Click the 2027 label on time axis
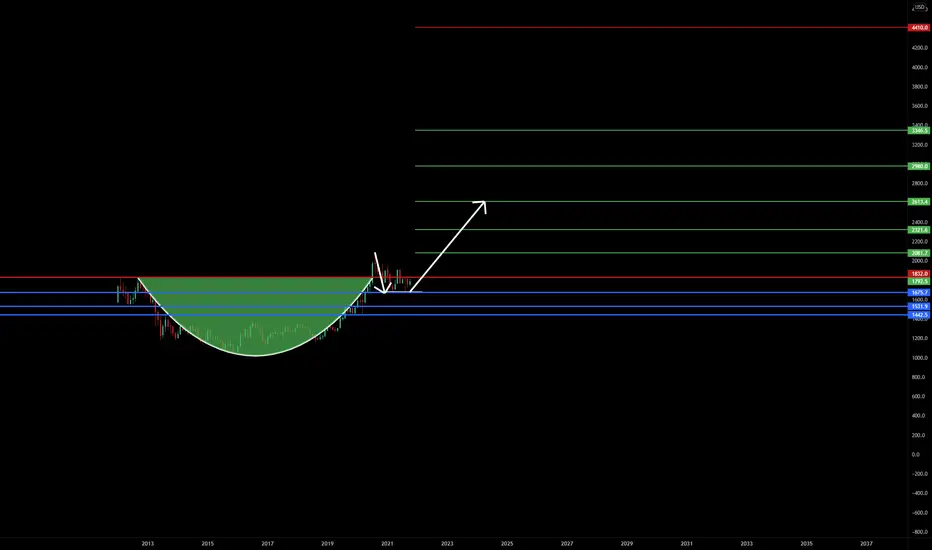This screenshot has width=932, height=550. (x=567, y=543)
